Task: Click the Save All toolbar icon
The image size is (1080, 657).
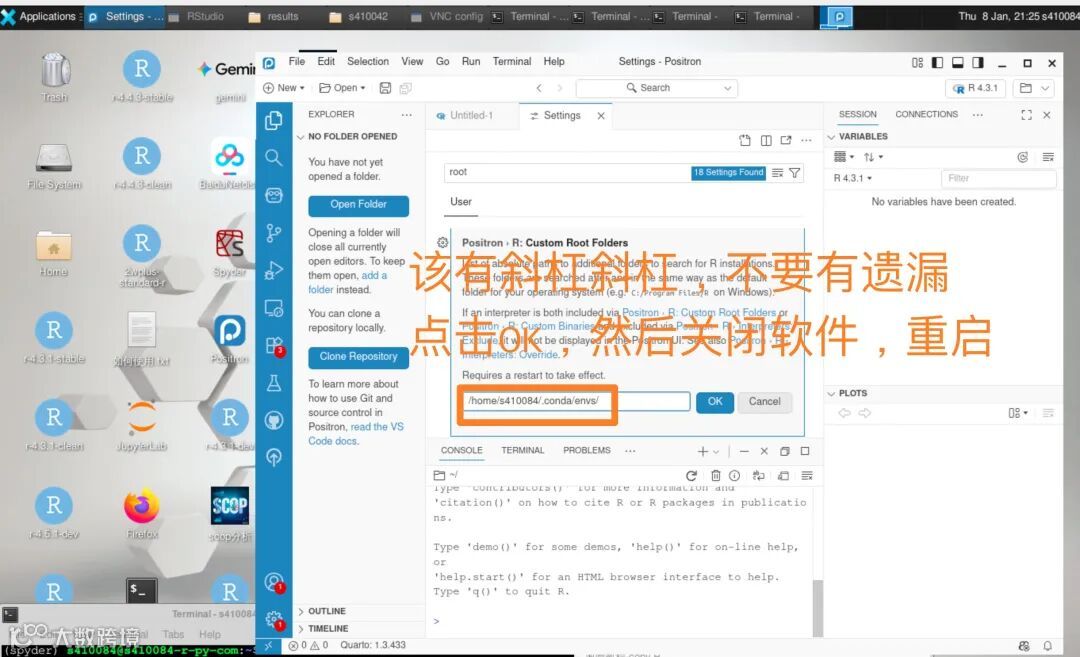Action: [406, 88]
